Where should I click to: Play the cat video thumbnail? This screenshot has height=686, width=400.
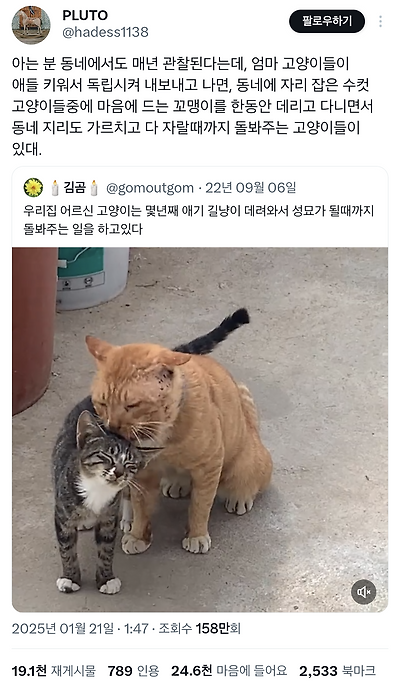(x=200, y=430)
